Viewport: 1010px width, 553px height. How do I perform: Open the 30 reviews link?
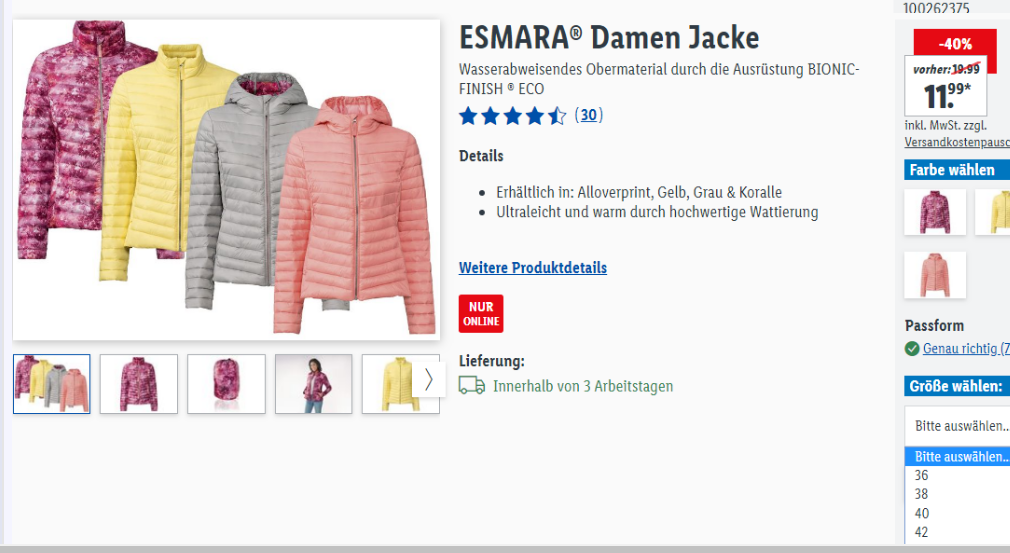click(x=589, y=115)
